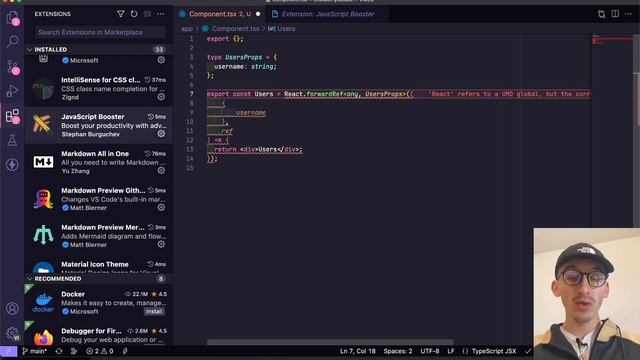Change end of line sequence LF
This screenshot has height=360, width=640.
[451, 351]
